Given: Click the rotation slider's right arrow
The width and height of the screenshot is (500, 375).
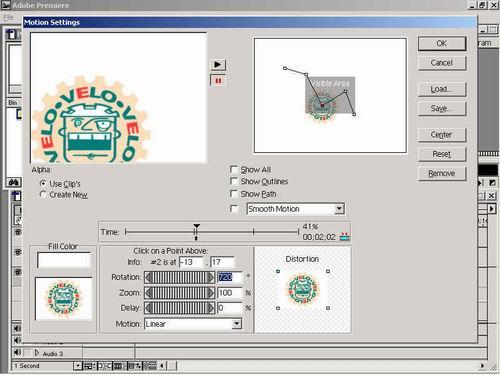Looking at the screenshot, I should 211,277.
